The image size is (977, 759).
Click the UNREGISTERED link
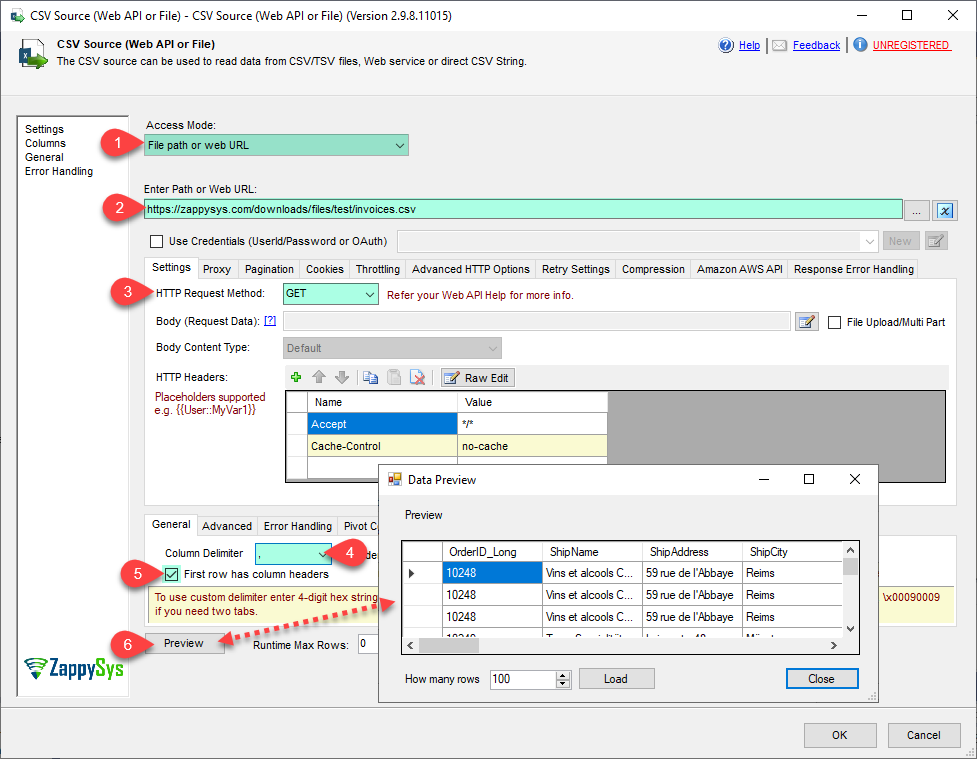911,45
